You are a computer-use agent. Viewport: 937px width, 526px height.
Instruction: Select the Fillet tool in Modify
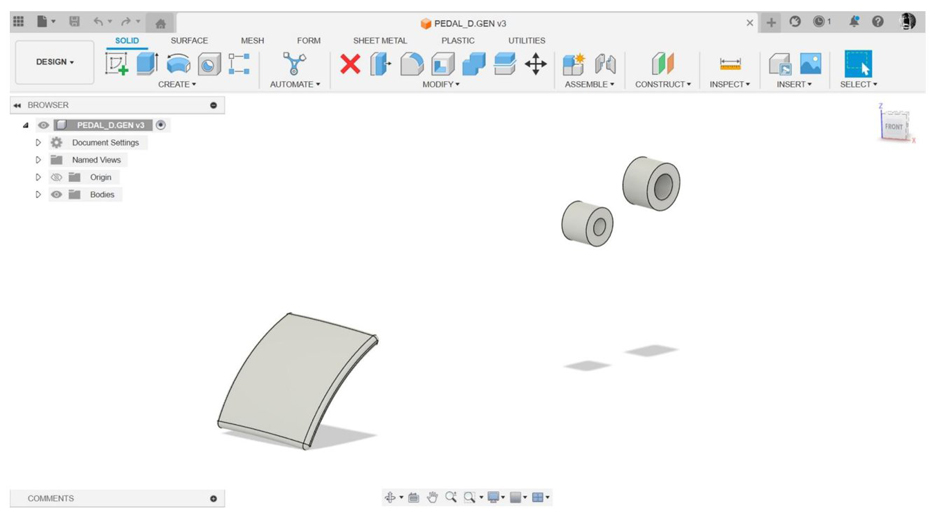pyautogui.click(x=412, y=64)
